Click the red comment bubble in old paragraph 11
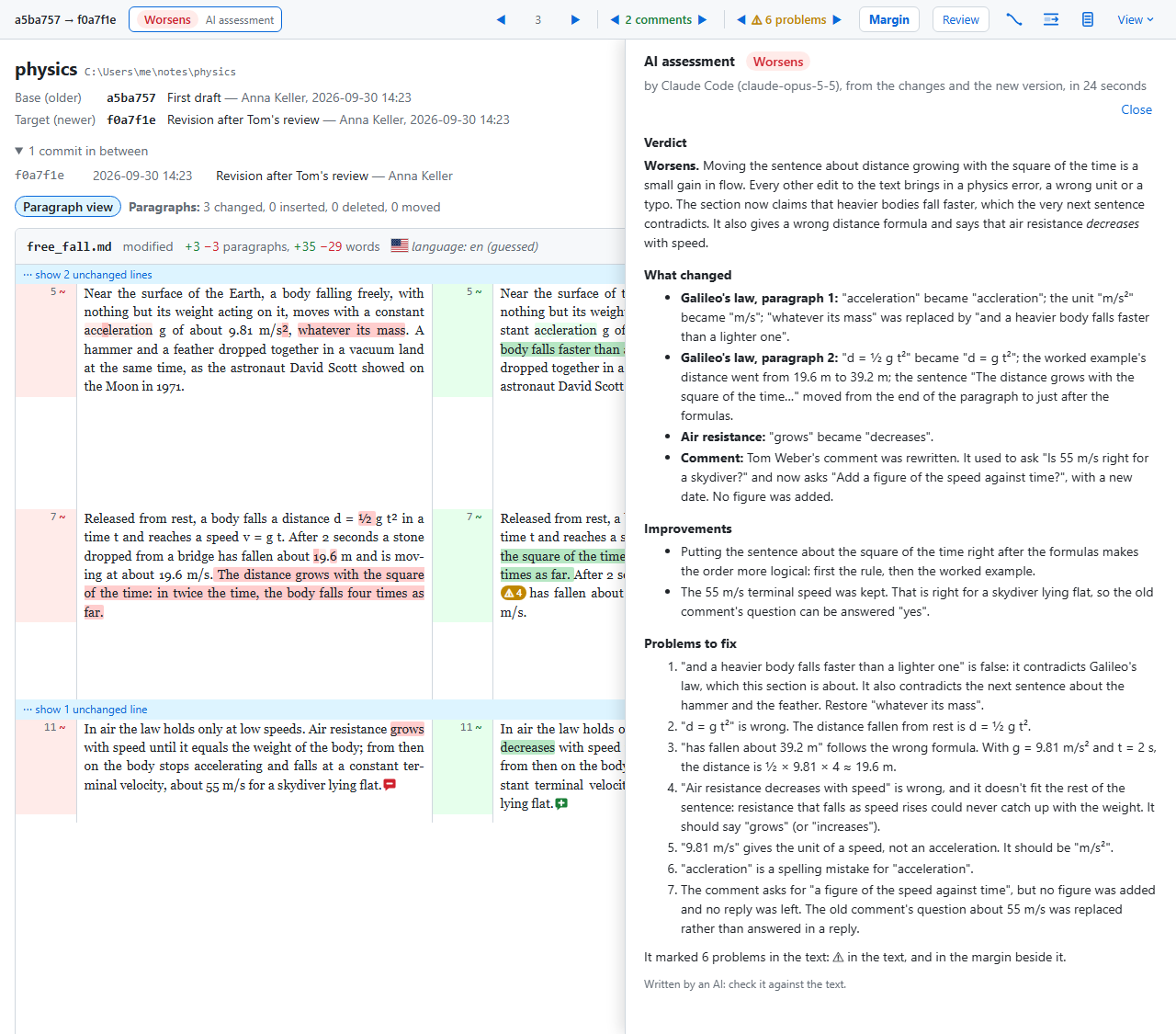The width and height of the screenshot is (1176, 1034). [x=390, y=785]
